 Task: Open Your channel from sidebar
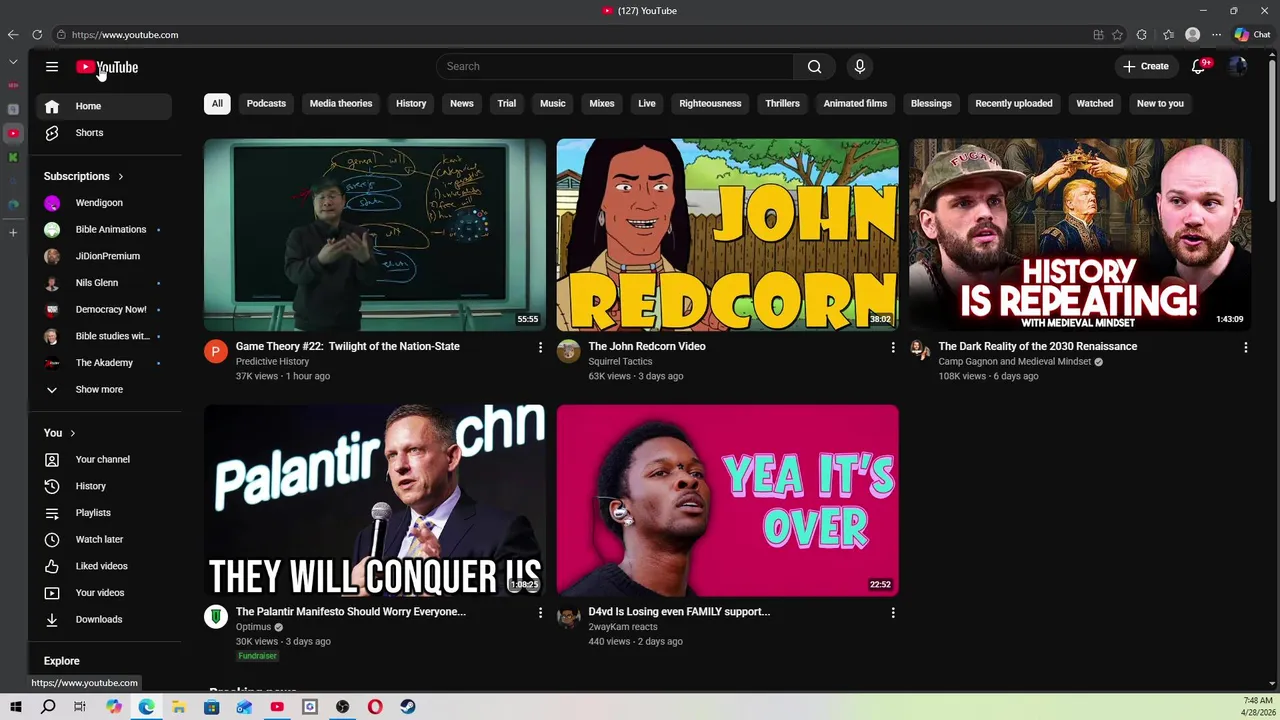pos(104,460)
